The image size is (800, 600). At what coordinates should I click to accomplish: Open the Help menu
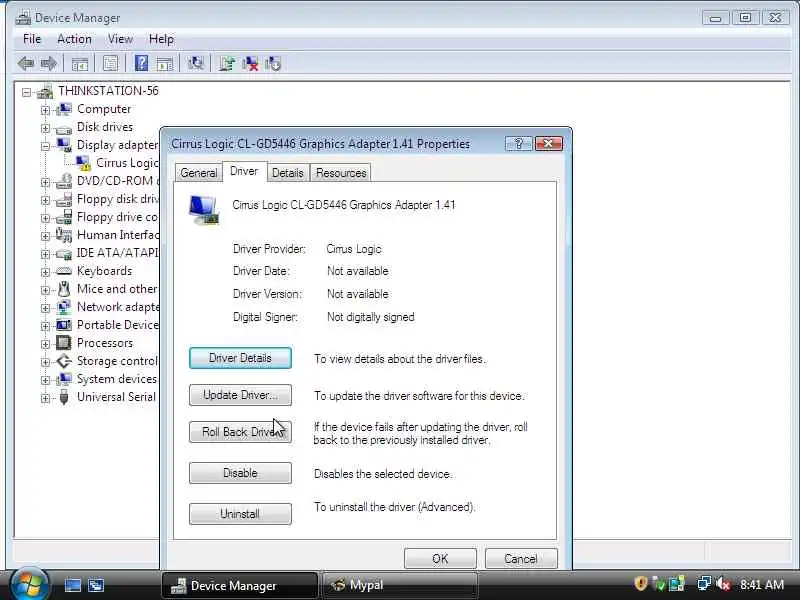point(161,39)
